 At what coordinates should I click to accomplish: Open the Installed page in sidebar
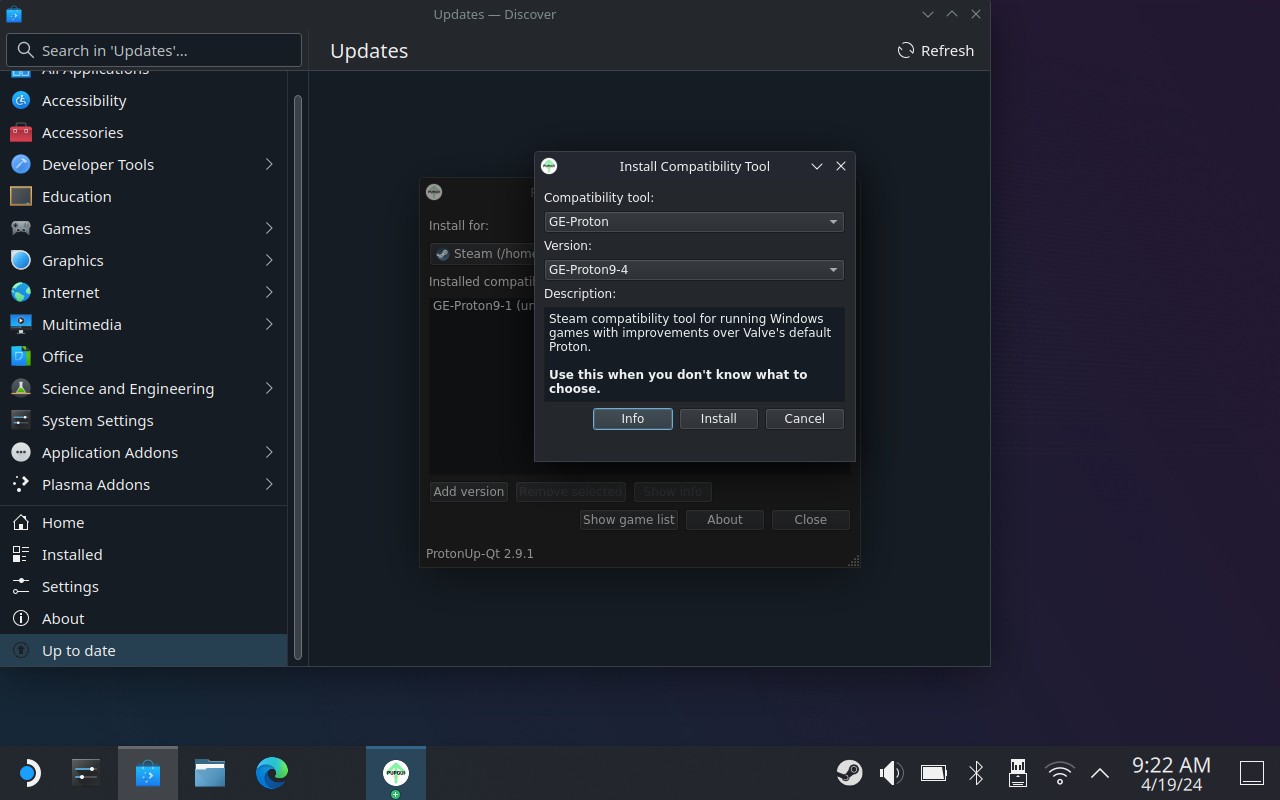click(x=144, y=554)
